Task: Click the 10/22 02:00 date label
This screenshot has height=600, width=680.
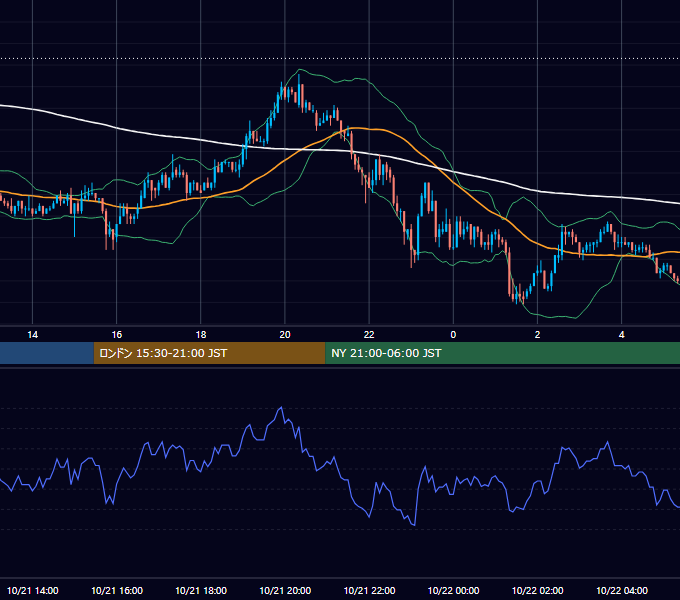Action: click(537, 590)
